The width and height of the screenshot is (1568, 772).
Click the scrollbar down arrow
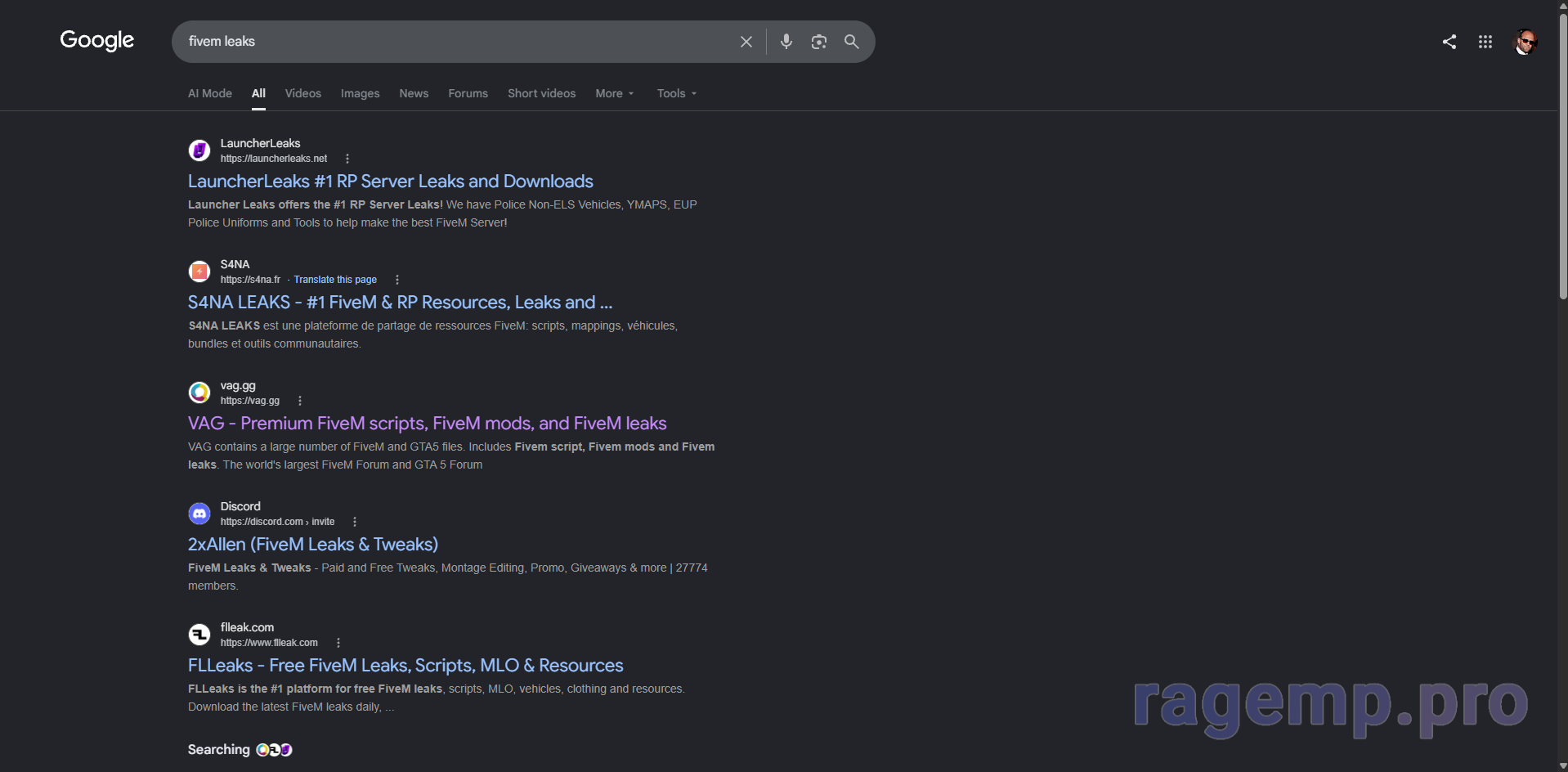tap(1562, 765)
